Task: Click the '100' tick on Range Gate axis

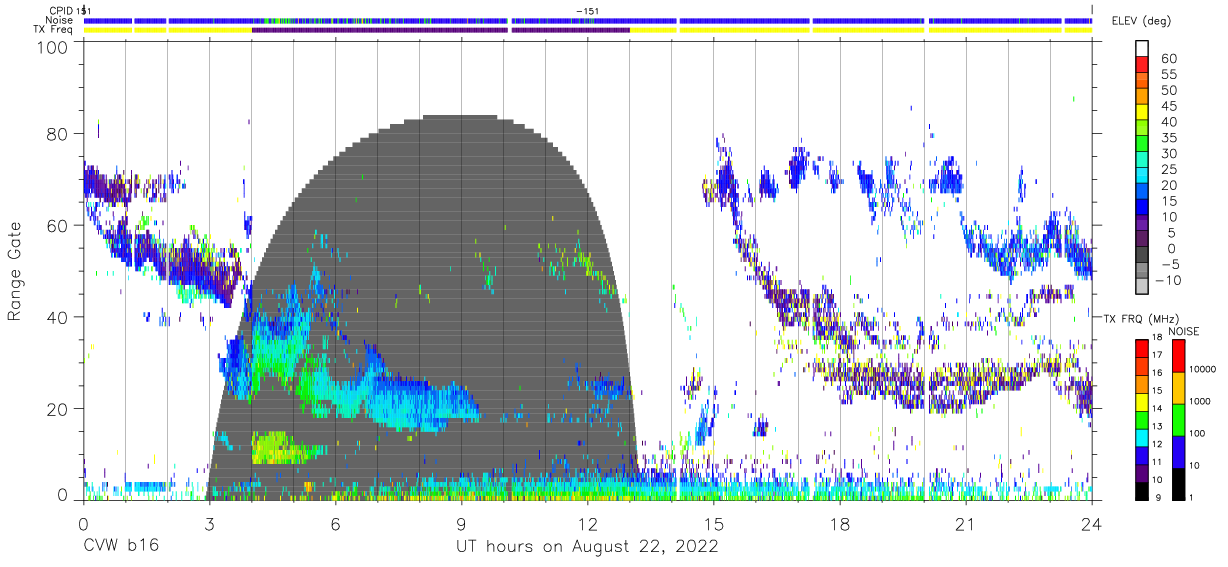Action: click(x=53, y=47)
